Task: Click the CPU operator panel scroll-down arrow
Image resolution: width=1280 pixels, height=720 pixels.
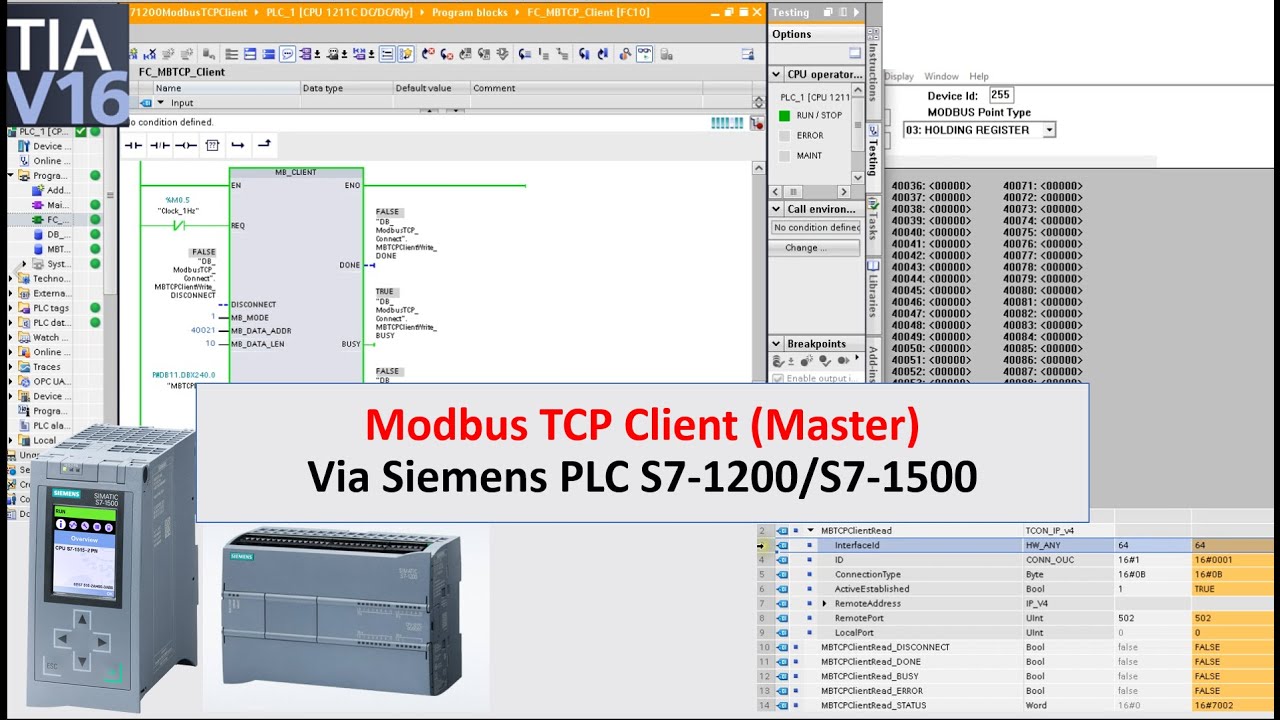Action: [x=857, y=176]
